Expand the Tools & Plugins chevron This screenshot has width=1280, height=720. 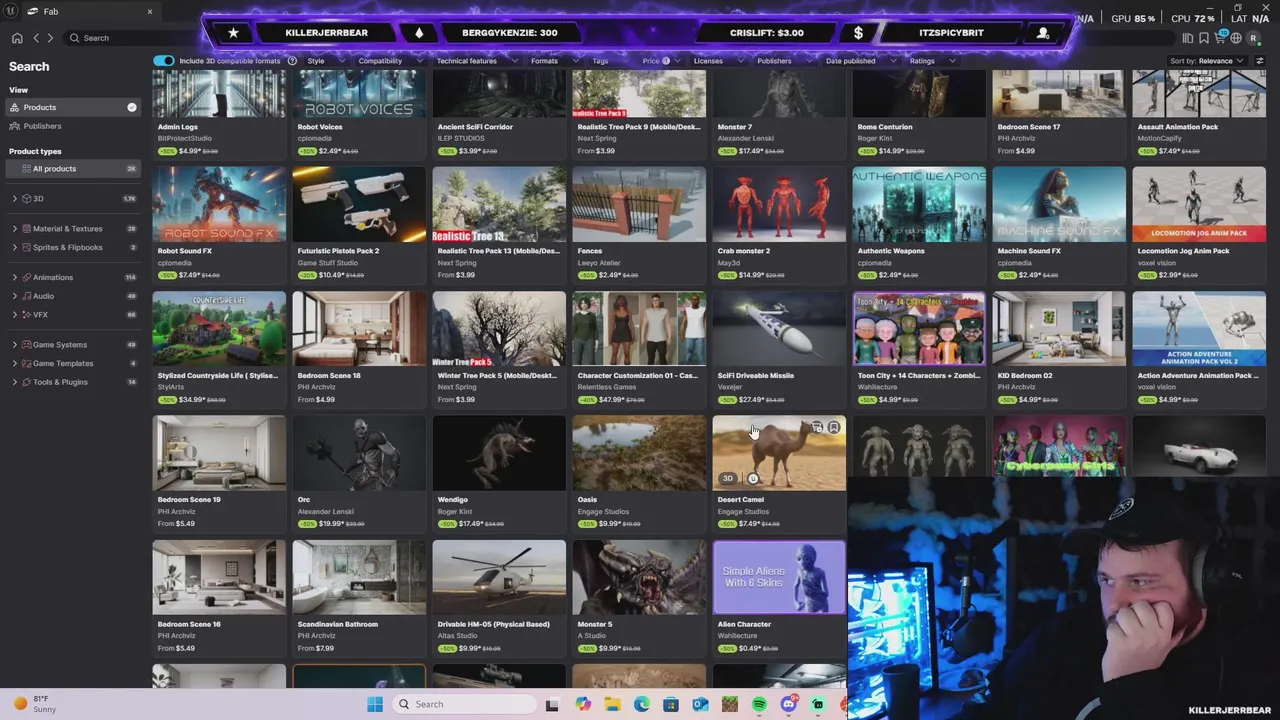point(14,382)
